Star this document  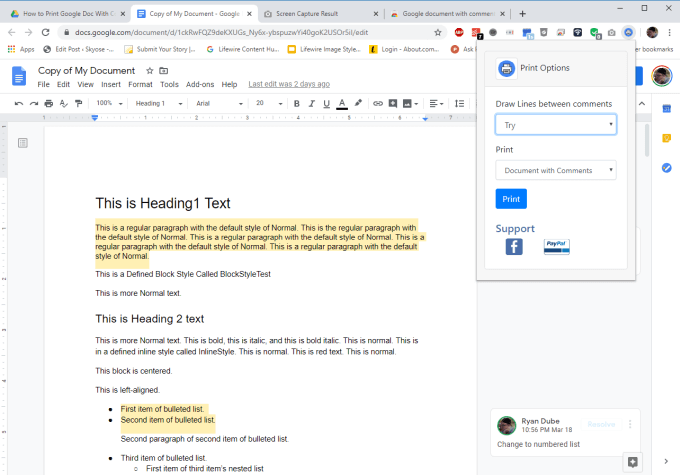point(149,71)
